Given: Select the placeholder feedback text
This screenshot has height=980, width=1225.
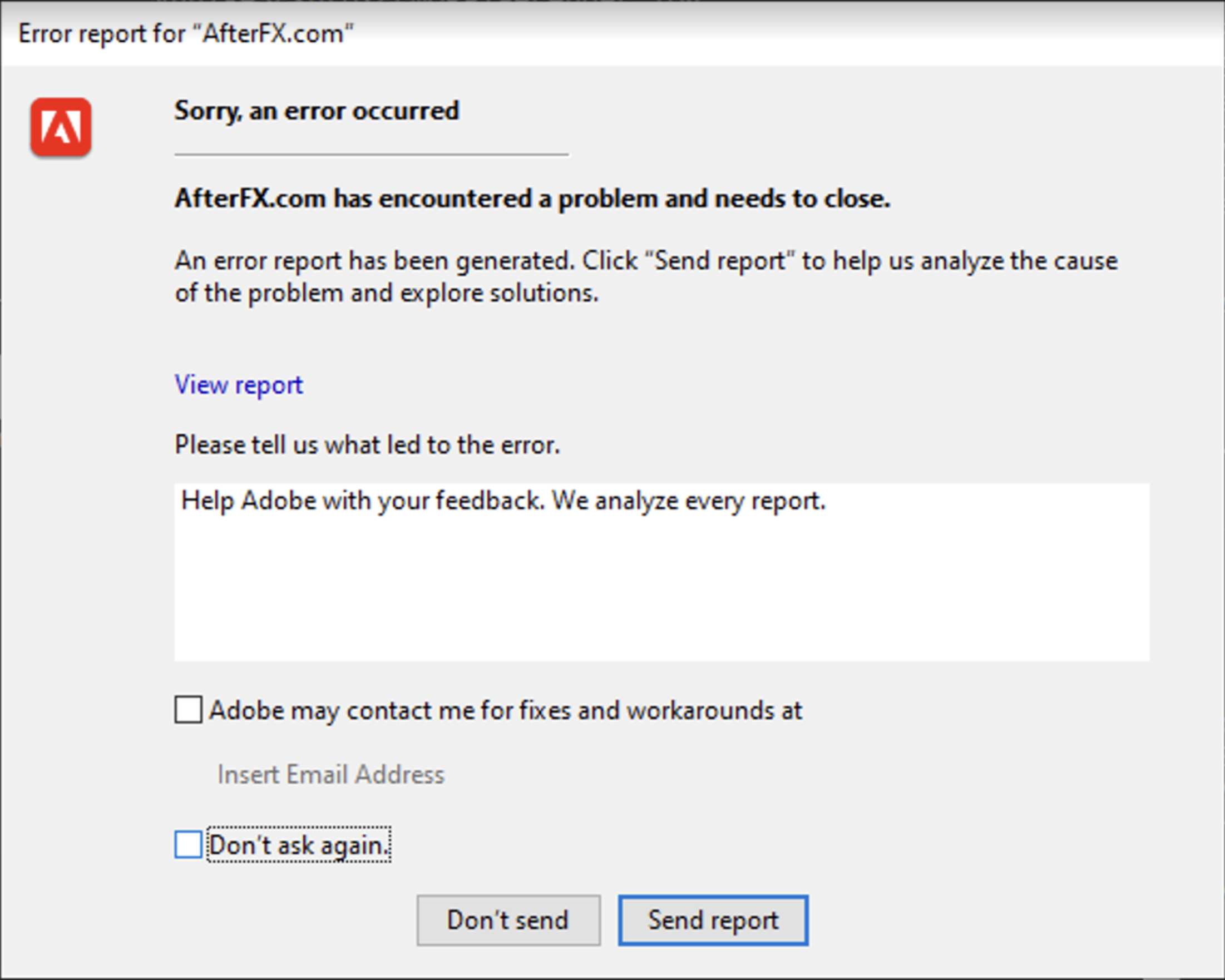Looking at the screenshot, I should coord(502,501).
